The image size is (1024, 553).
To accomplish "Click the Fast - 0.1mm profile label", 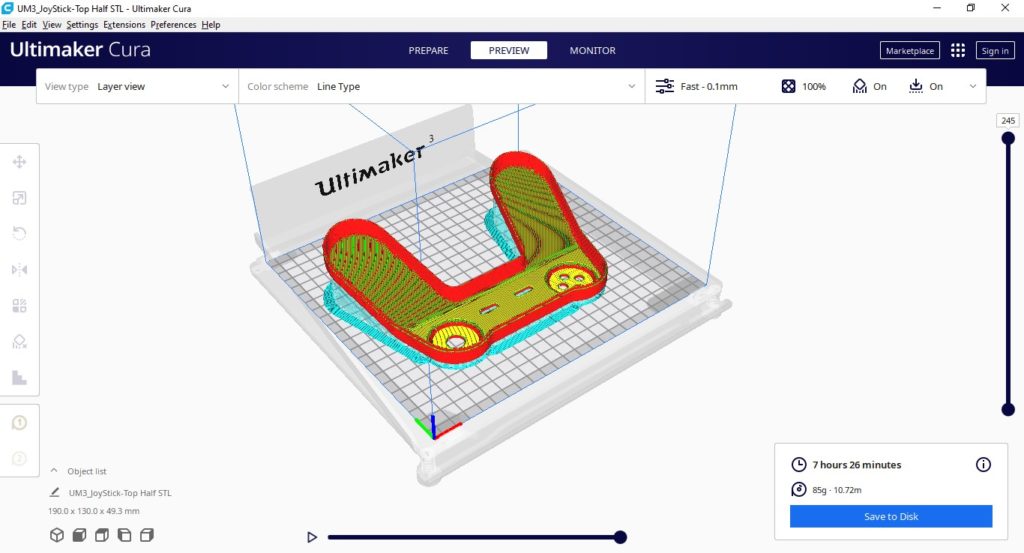I will [x=709, y=86].
